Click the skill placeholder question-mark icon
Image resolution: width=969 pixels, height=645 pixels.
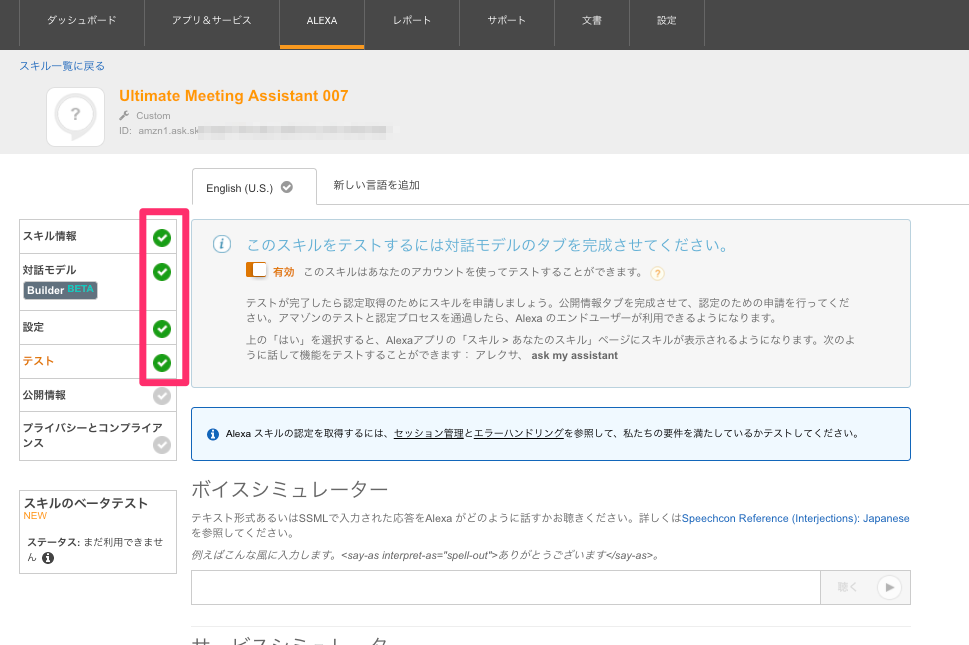[x=75, y=117]
